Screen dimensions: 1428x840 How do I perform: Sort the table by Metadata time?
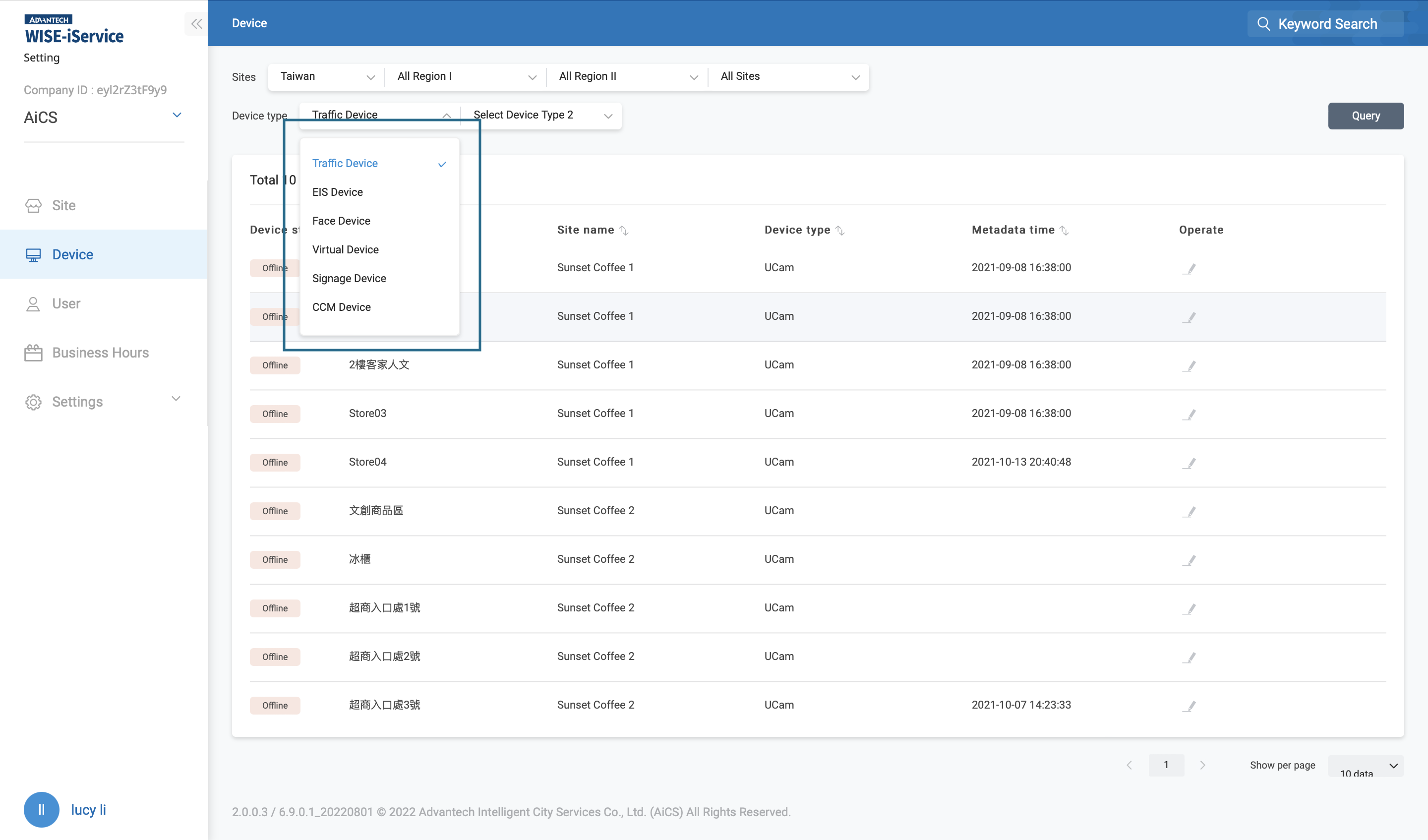(1065, 230)
